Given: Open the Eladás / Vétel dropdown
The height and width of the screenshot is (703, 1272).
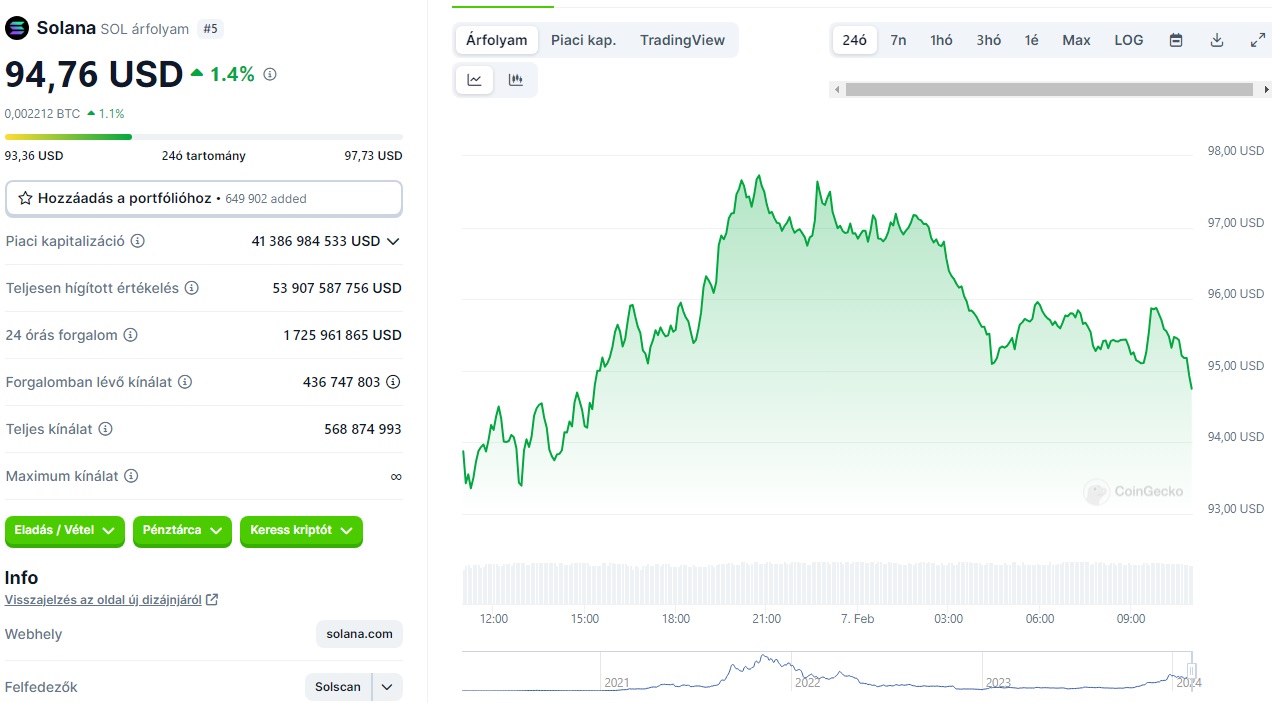Looking at the screenshot, I should coord(65,531).
